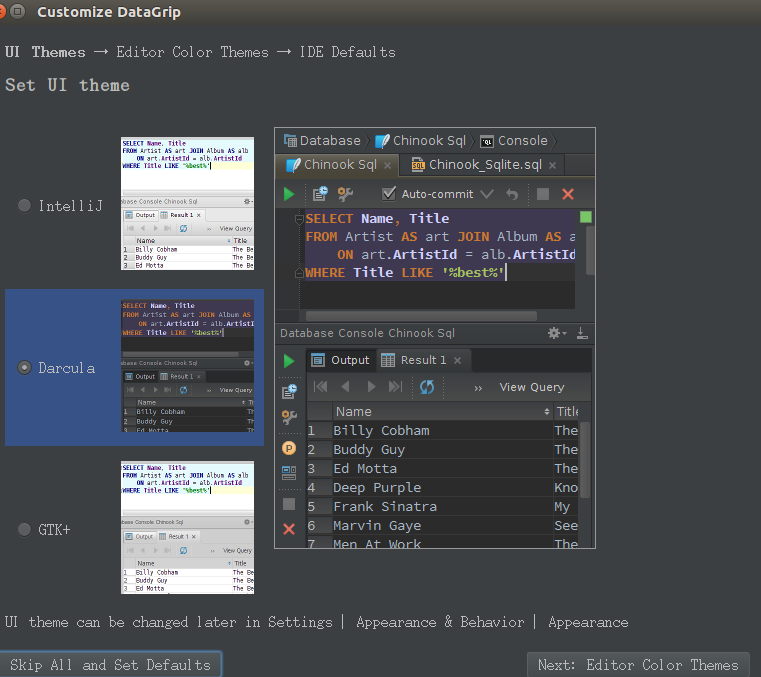The width and height of the screenshot is (761, 677).
Task: Click the hide panel icon beside the gear
Action: pos(582,333)
